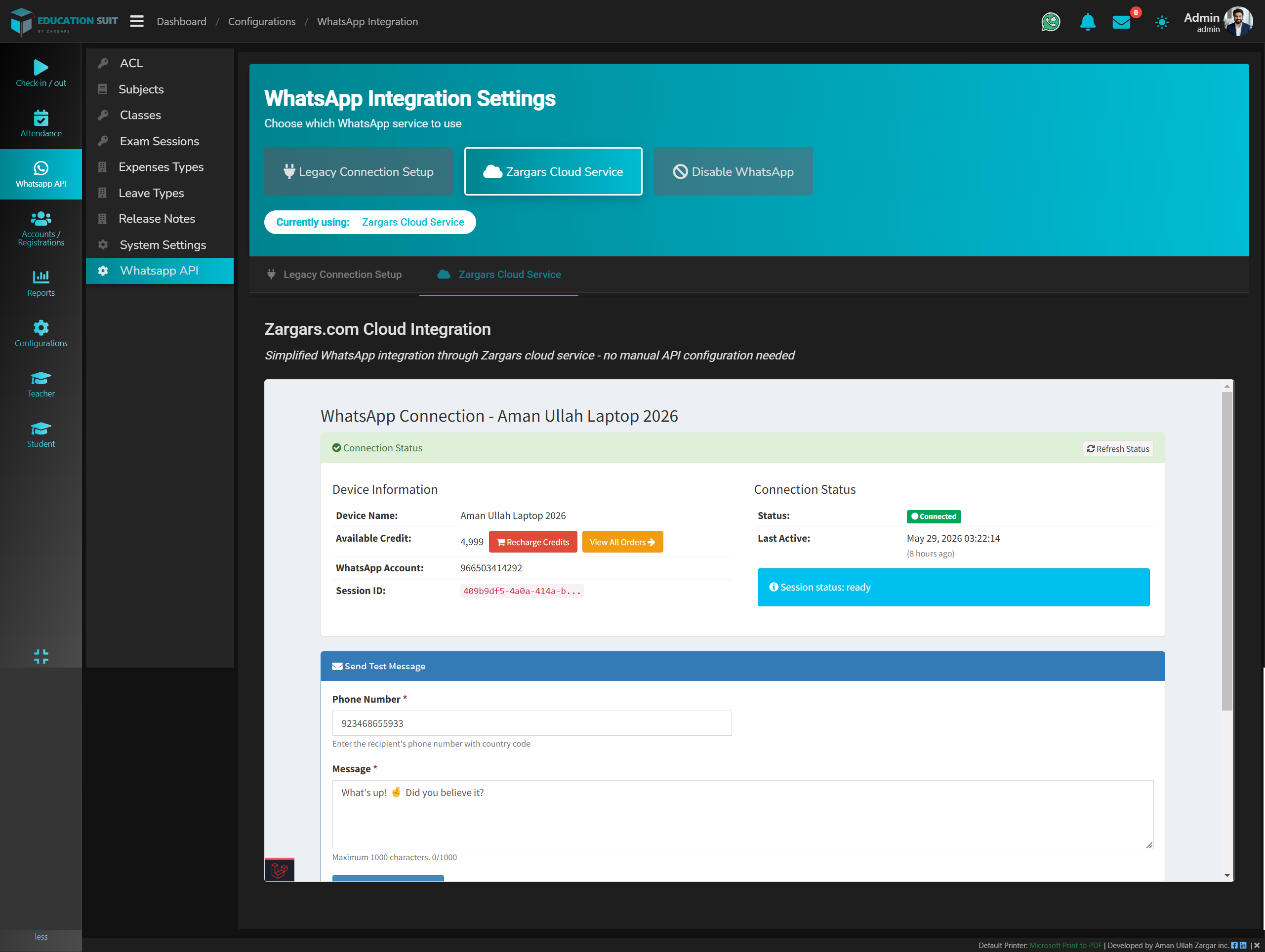This screenshot has height=952, width=1265.
Task: Open Exam Sessions menu item
Action: [x=160, y=141]
